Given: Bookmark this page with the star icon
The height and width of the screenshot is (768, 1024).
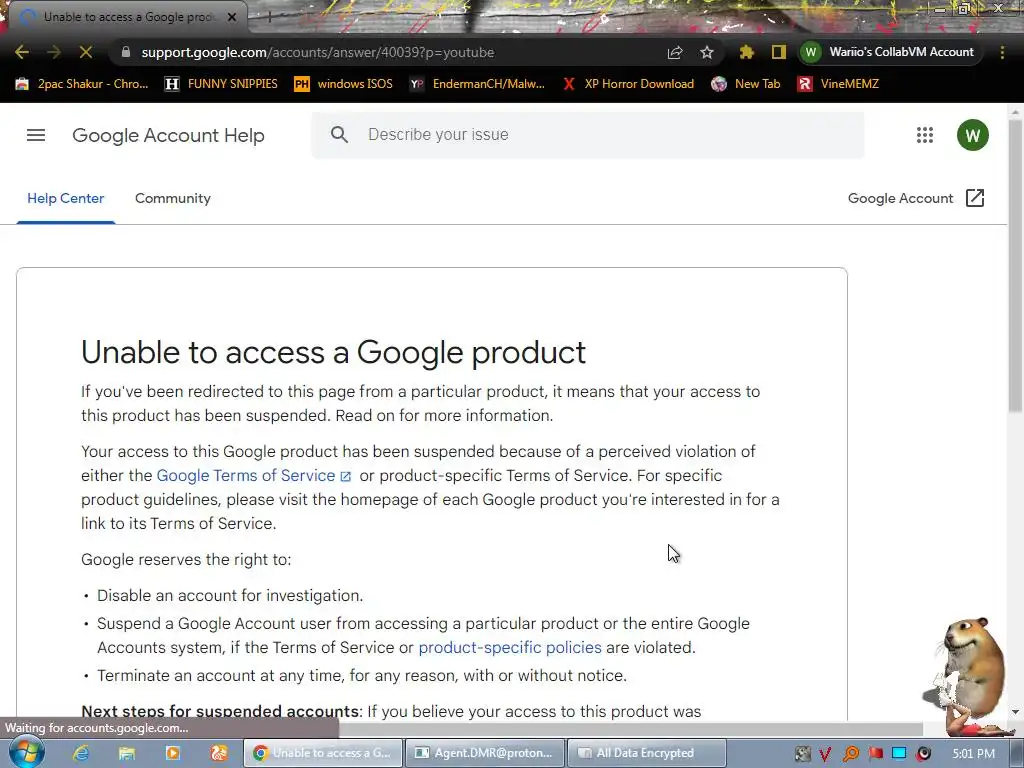Looking at the screenshot, I should 707,52.
